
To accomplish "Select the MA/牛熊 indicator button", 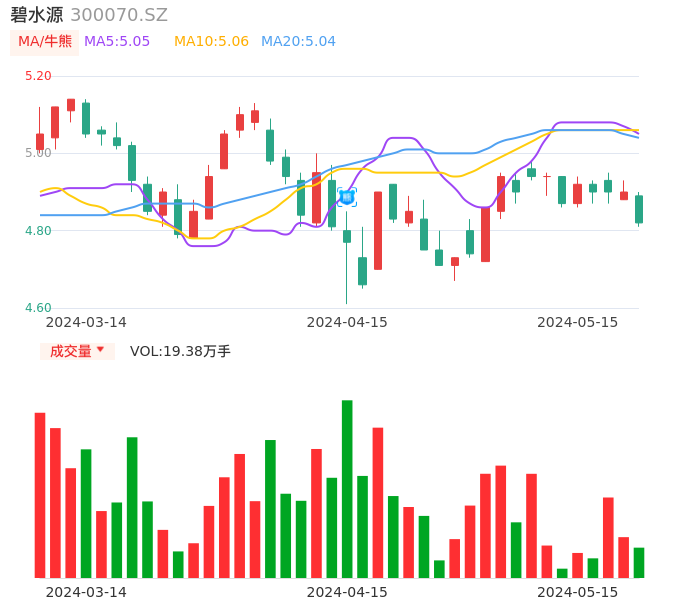I will pyautogui.click(x=45, y=42).
